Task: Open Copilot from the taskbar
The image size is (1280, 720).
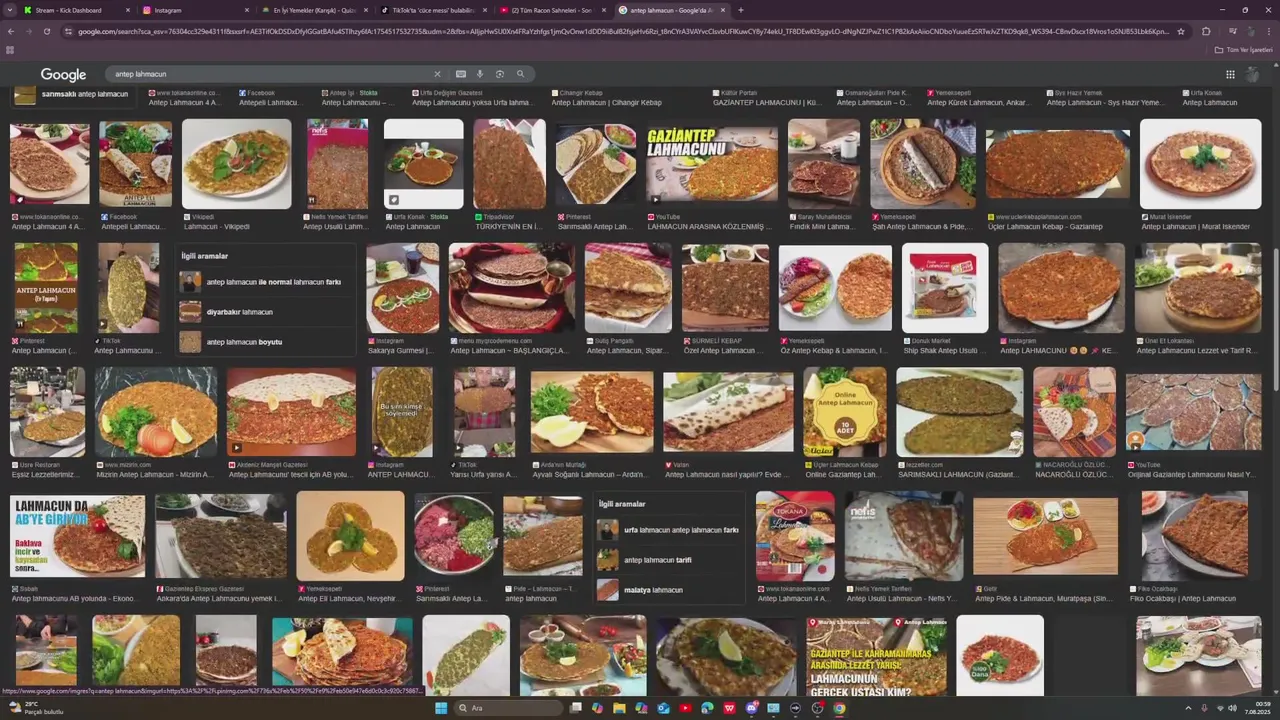Action: [x=597, y=708]
